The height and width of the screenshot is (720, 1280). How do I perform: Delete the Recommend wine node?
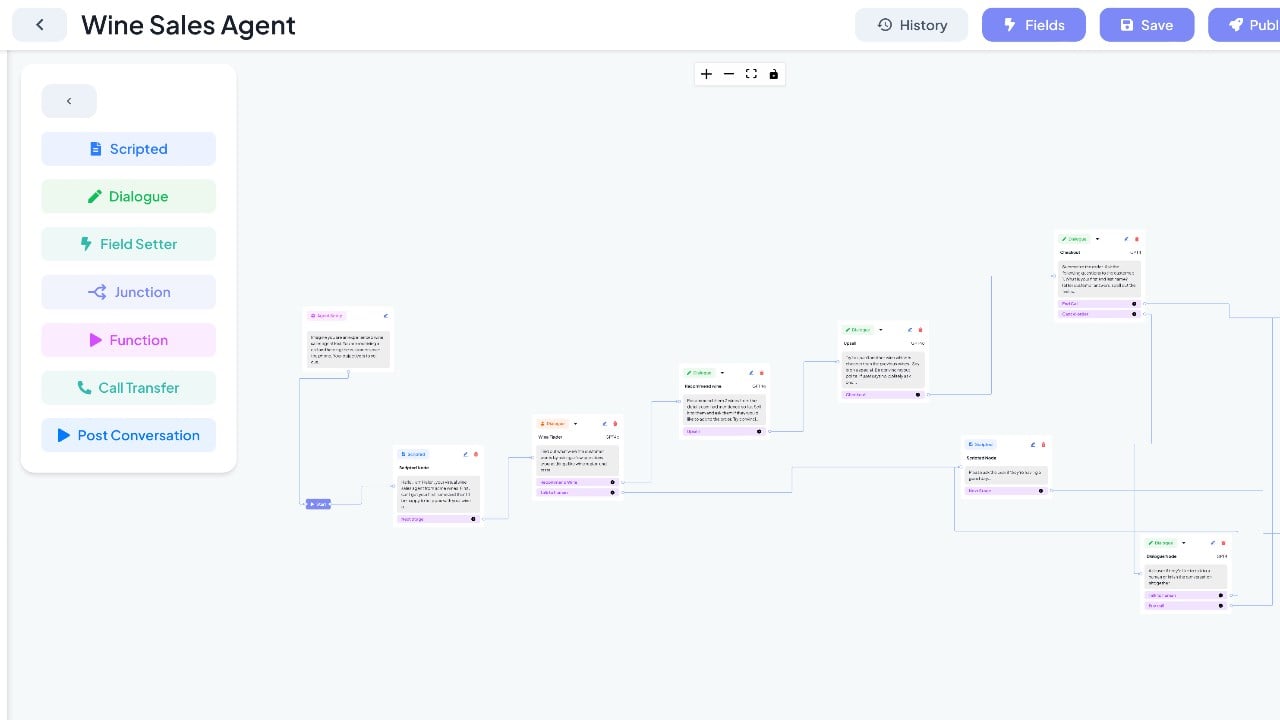tap(761, 373)
